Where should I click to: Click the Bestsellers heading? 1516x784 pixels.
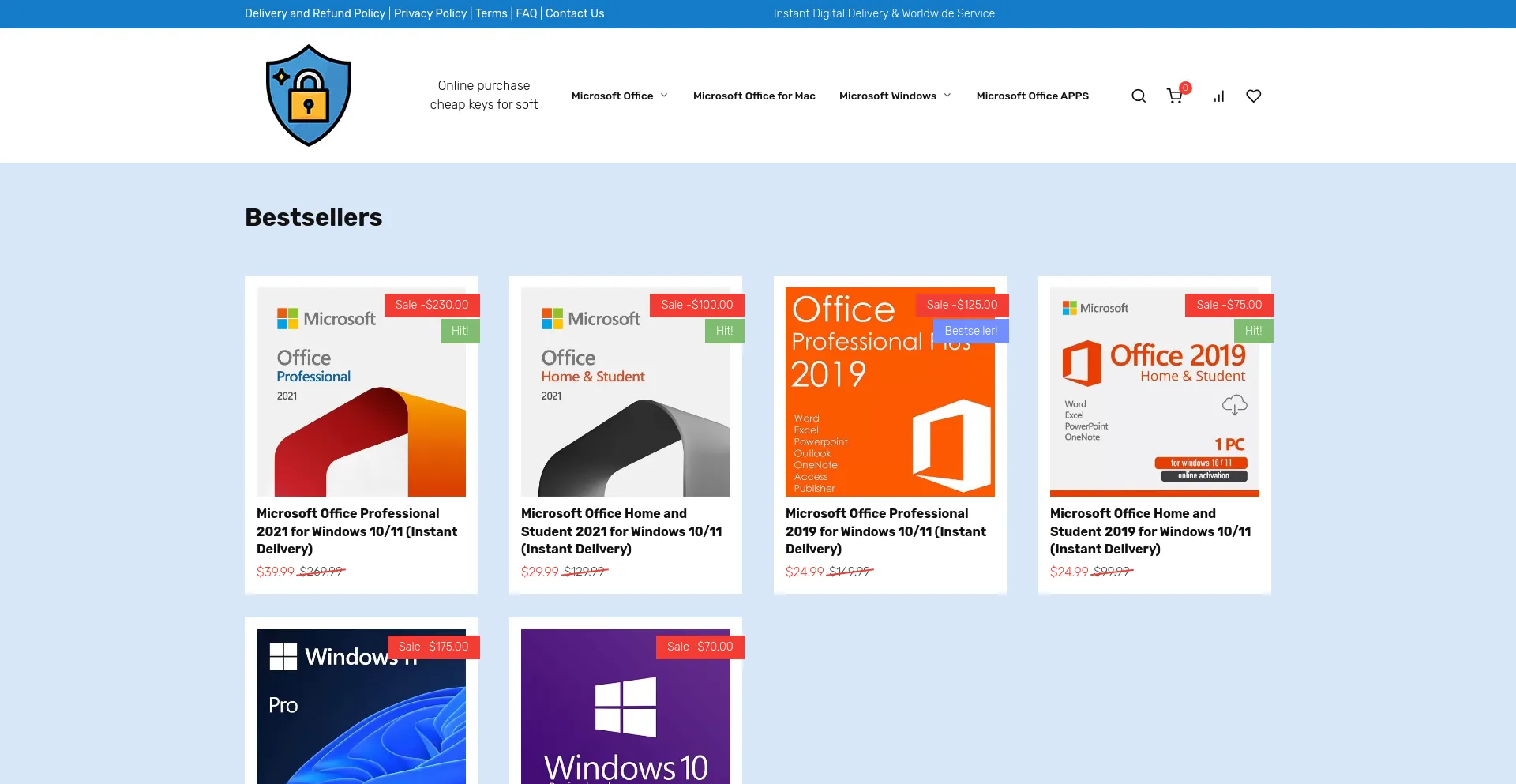(313, 217)
